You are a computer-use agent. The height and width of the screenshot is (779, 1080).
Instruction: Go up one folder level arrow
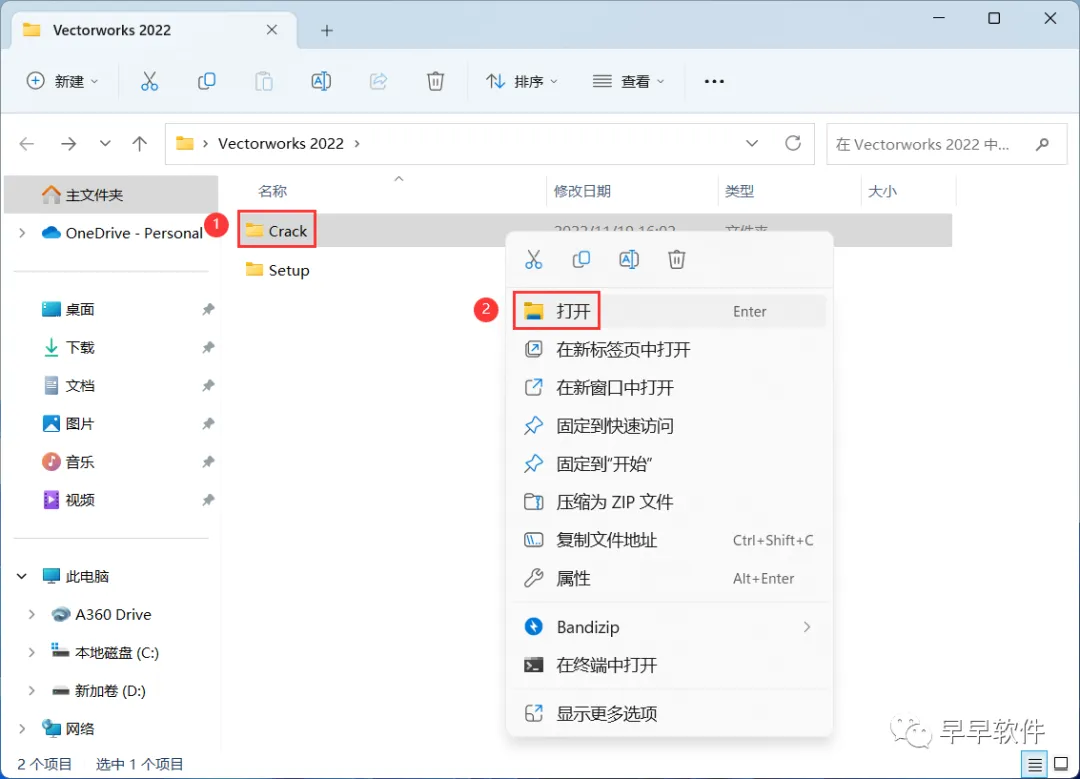tap(140, 143)
